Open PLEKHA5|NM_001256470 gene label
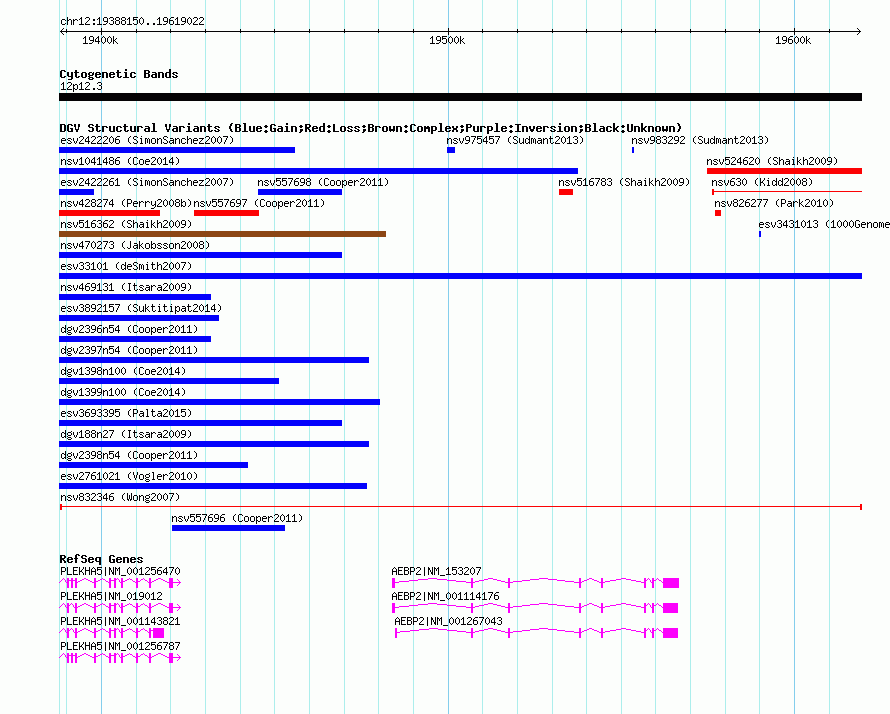 [x=120, y=571]
